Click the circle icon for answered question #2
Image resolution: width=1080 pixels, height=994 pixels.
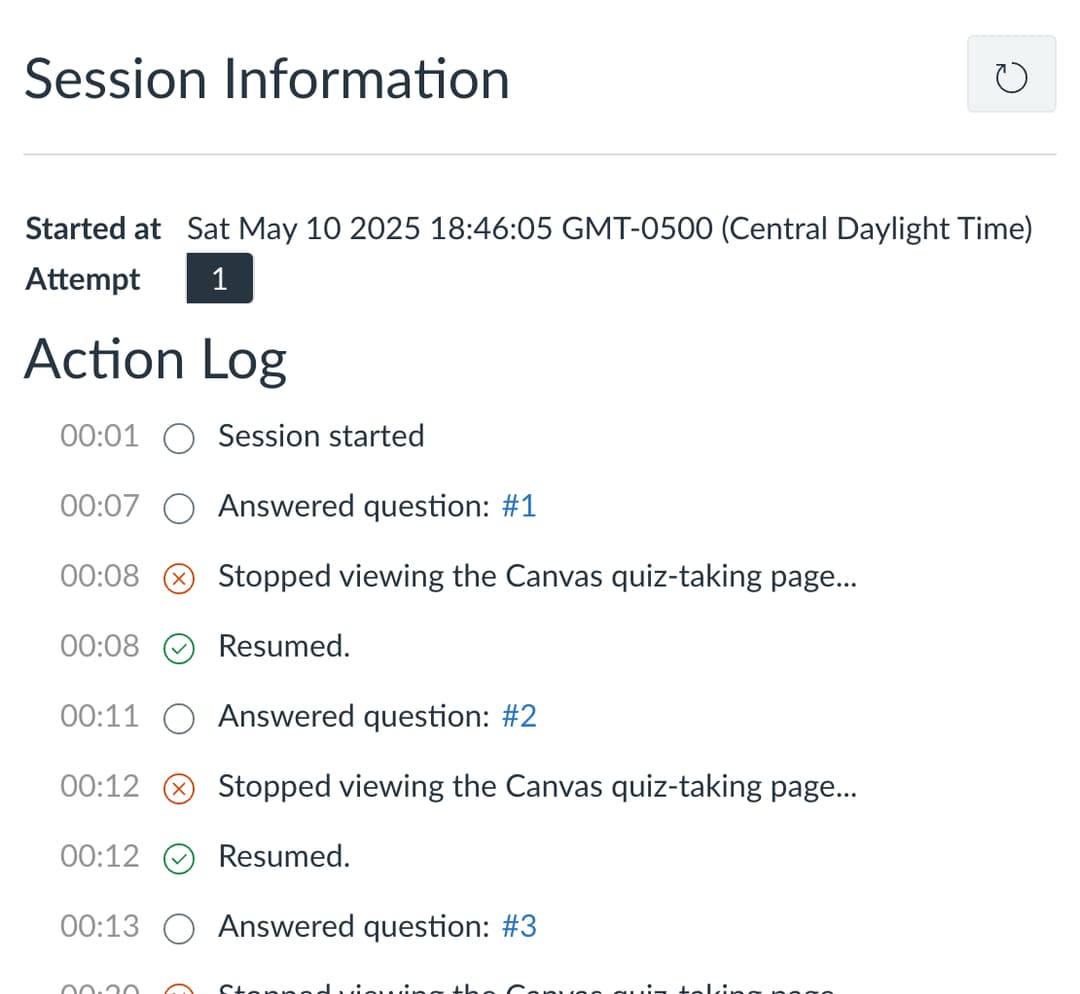click(179, 718)
